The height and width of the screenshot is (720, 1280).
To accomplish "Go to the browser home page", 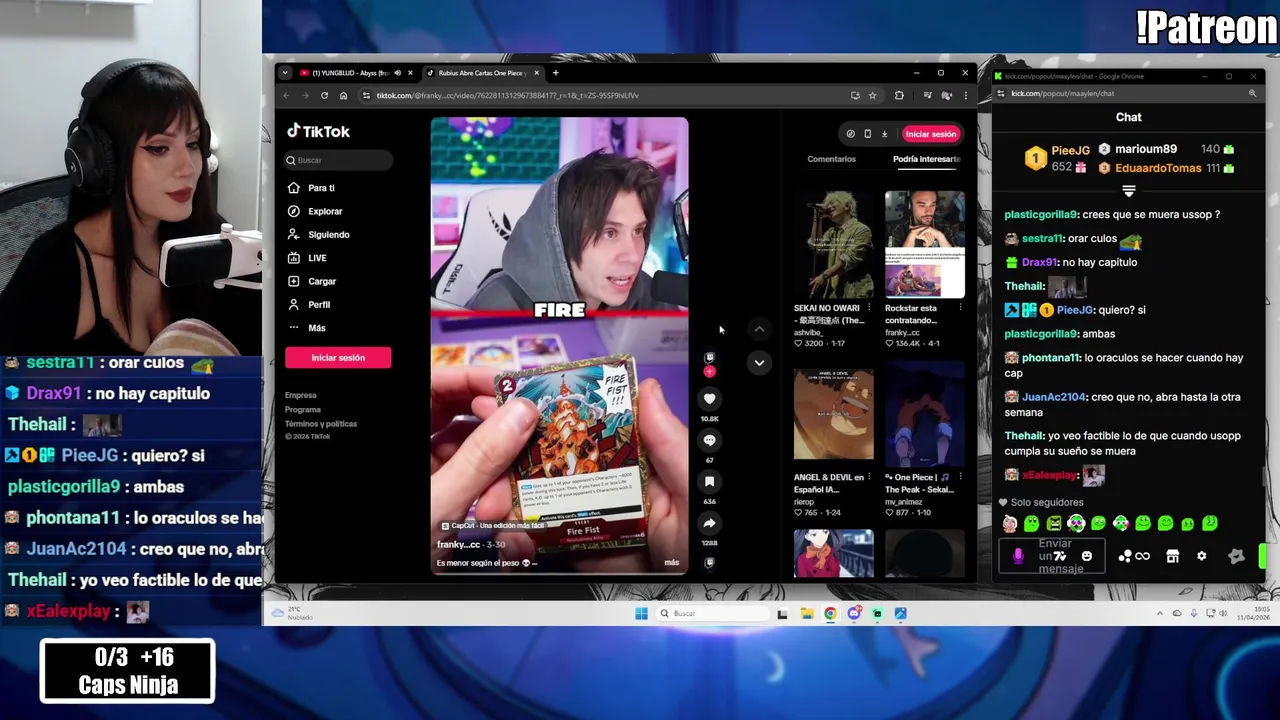I will pyautogui.click(x=343, y=95).
